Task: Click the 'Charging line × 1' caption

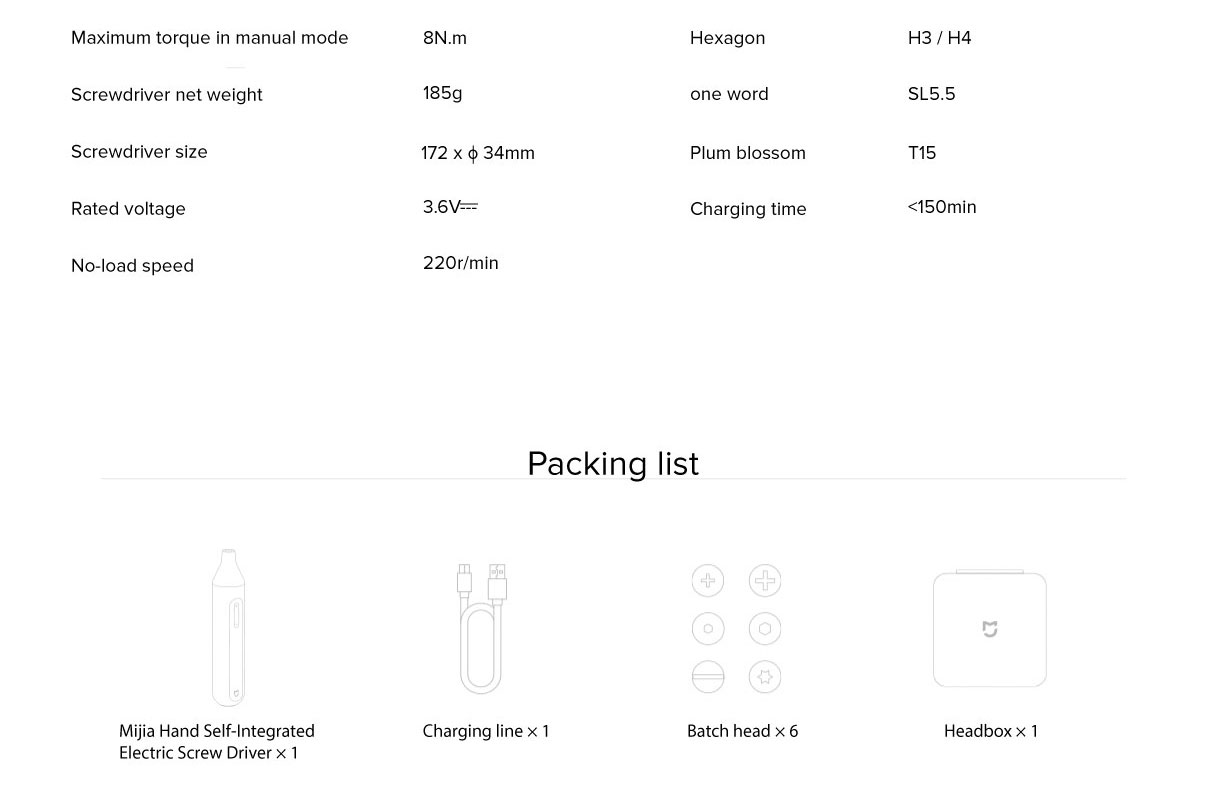Action: 485,731
